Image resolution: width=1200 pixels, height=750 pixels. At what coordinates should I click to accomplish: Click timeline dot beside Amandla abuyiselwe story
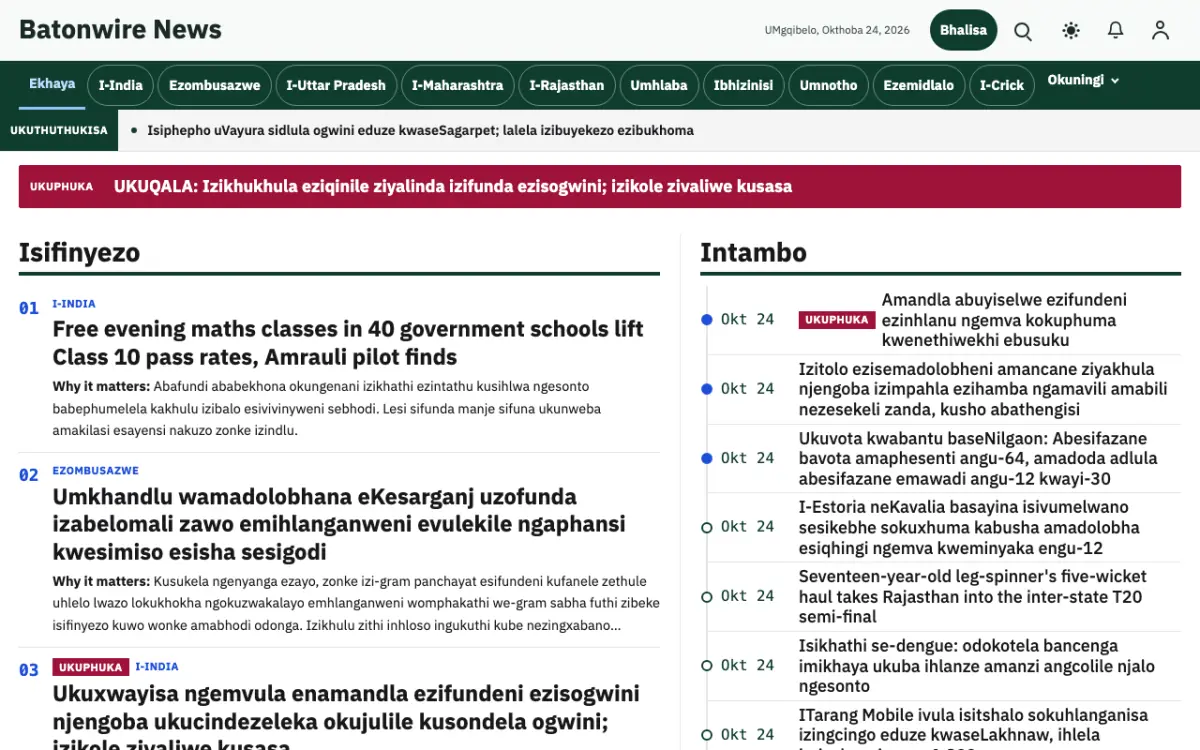pos(707,320)
